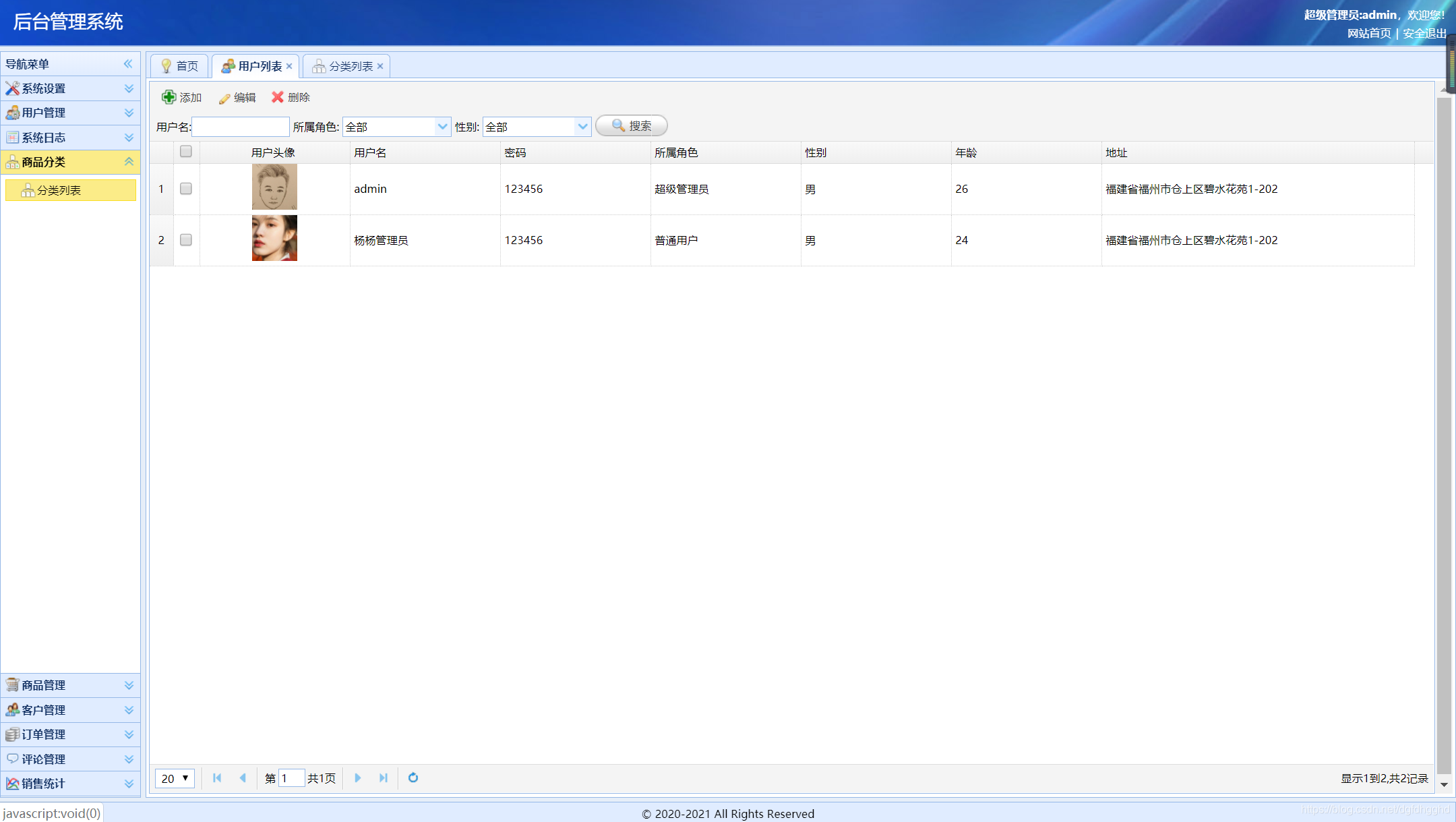Expand the 系统日志 menu section

(x=70, y=138)
